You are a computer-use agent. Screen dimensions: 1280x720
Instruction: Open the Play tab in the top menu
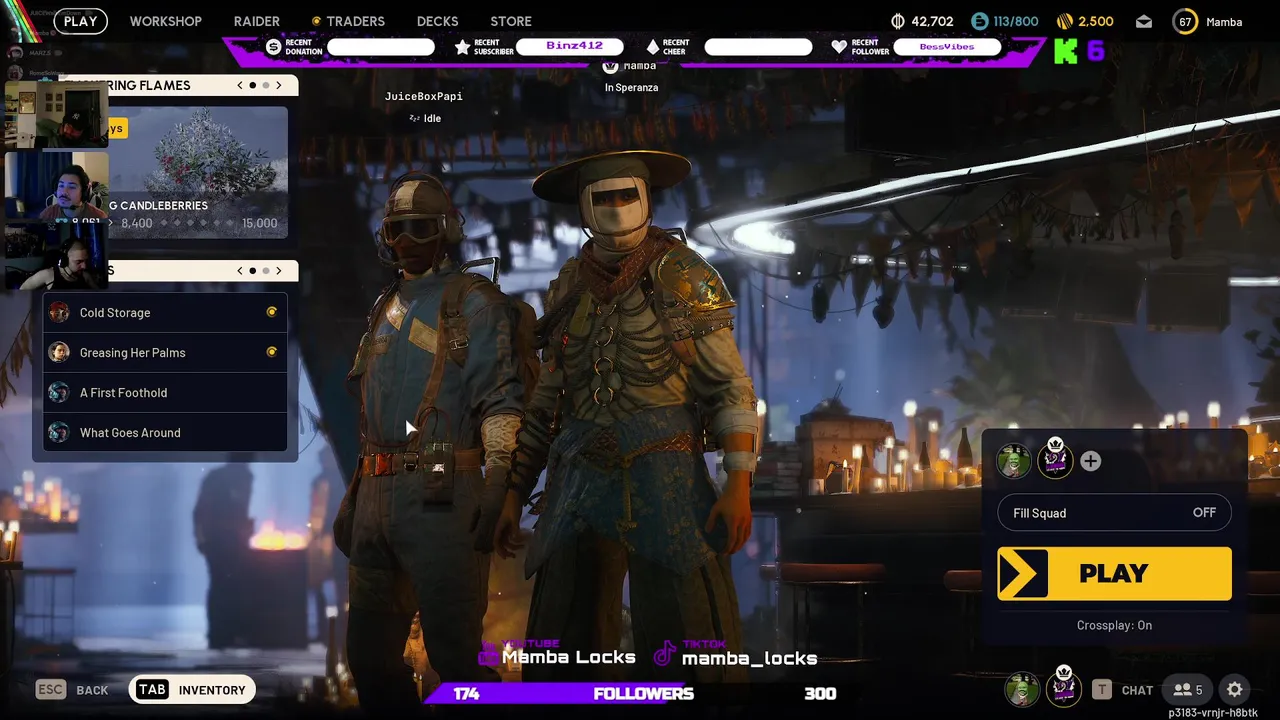click(81, 21)
